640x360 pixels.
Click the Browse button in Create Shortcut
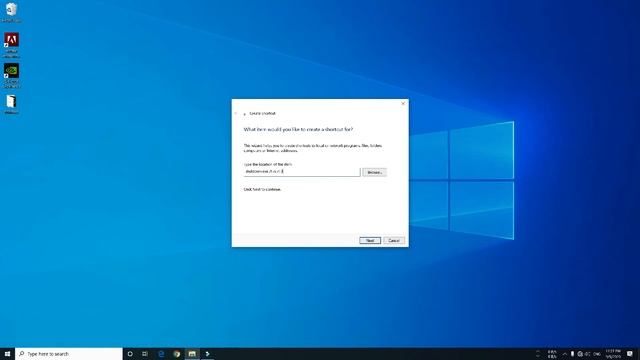pos(374,172)
